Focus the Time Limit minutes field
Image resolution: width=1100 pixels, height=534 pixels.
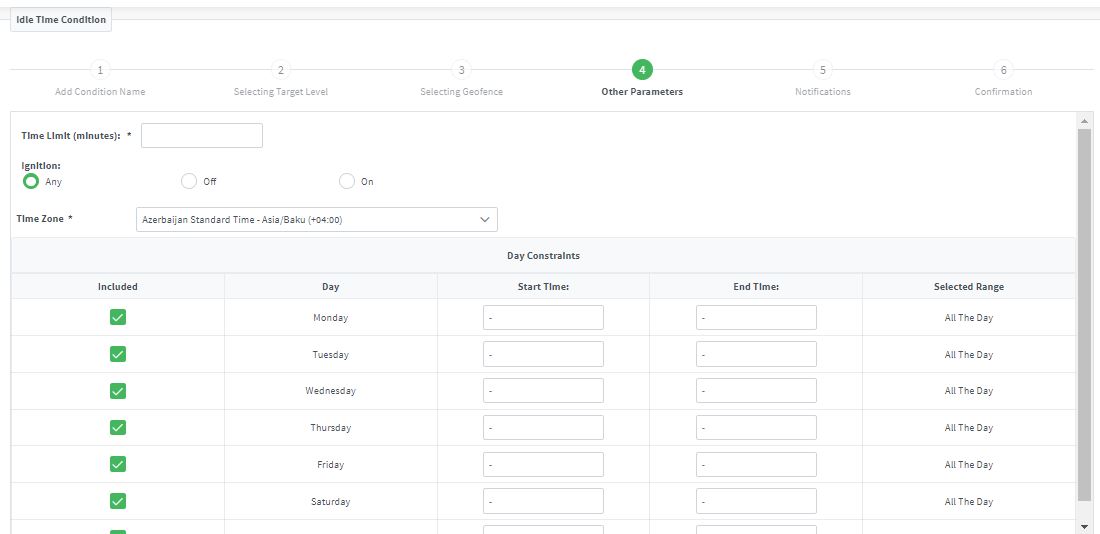202,135
